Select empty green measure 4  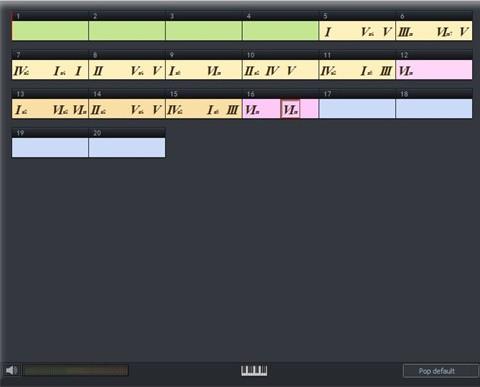point(280,31)
